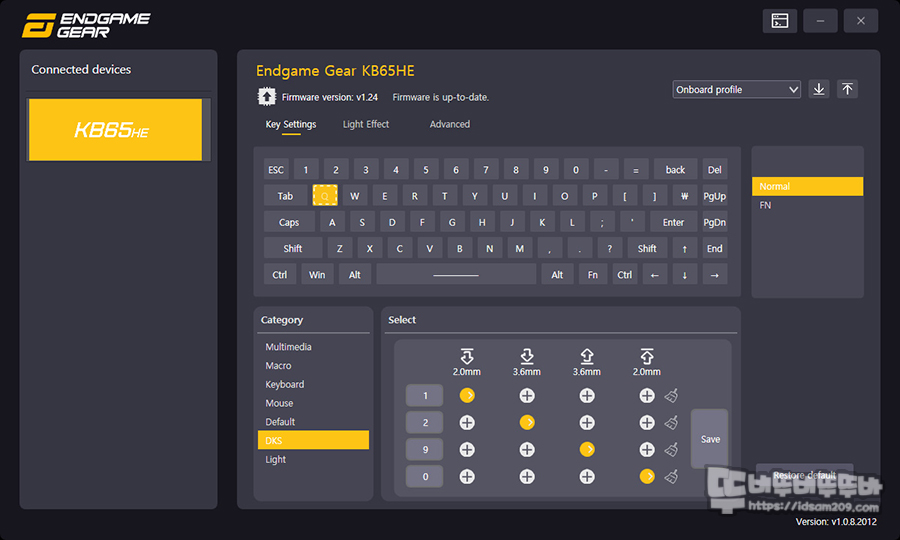
Task: Switch to the Key Settings tab
Action: (x=290, y=124)
